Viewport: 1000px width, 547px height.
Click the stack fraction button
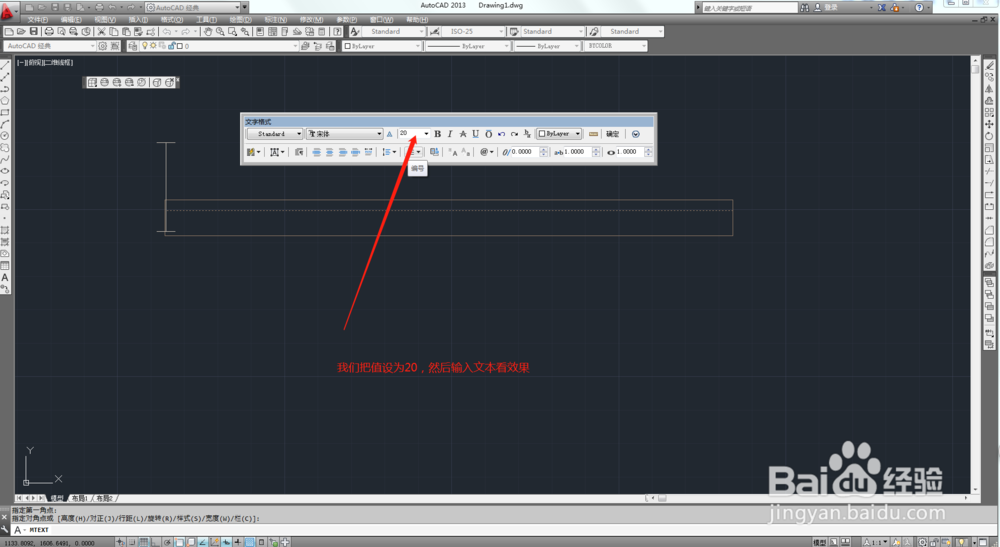click(527, 134)
